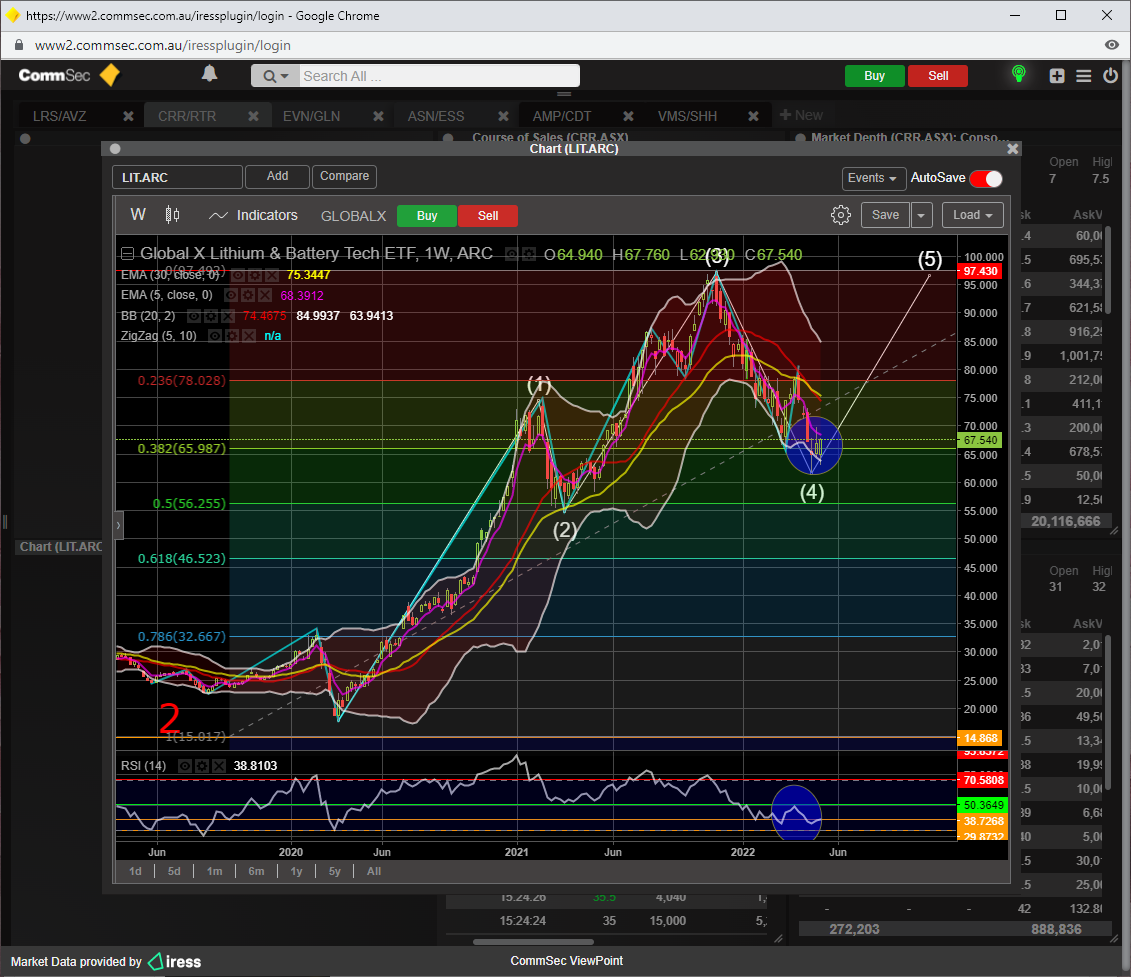Click the LIT.ARC symbol input field
The width and height of the screenshot is (1131, 977).
pyautogui.click(x=177, y=177)
